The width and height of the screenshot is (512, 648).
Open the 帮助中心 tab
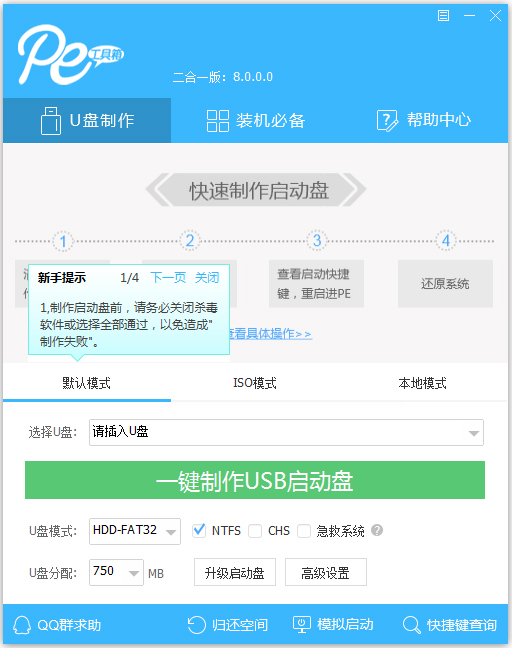[x=424, y=120]
